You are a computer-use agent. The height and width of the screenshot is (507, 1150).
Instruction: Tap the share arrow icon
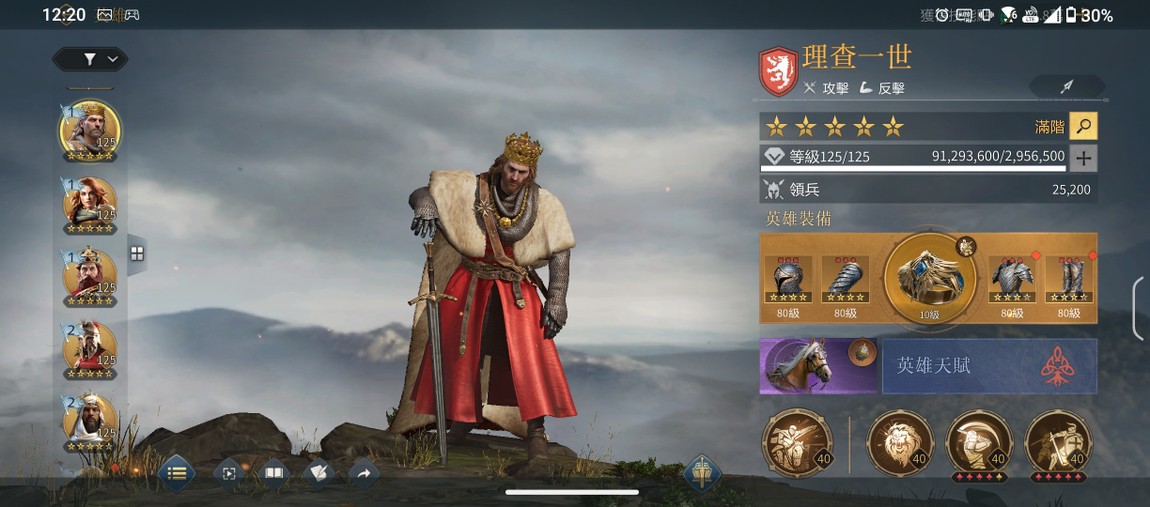pyautogui.click(x=364, y=474)
